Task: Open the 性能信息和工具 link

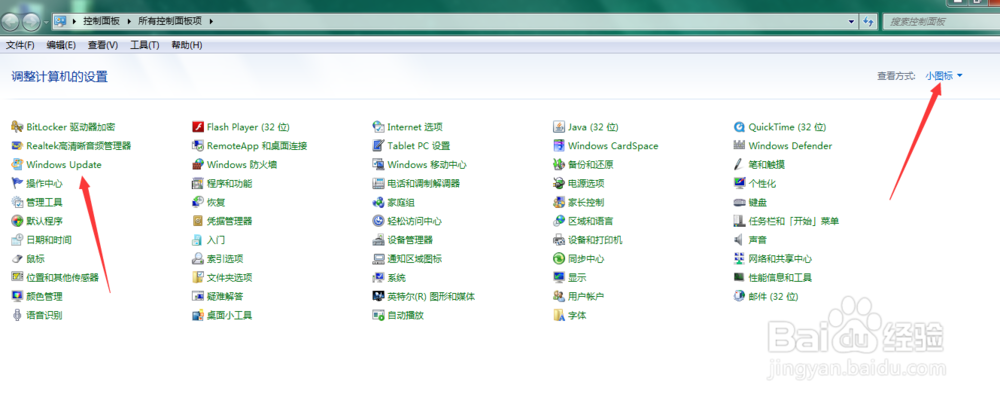Action: pyautogui.click(x=781, y=278)
